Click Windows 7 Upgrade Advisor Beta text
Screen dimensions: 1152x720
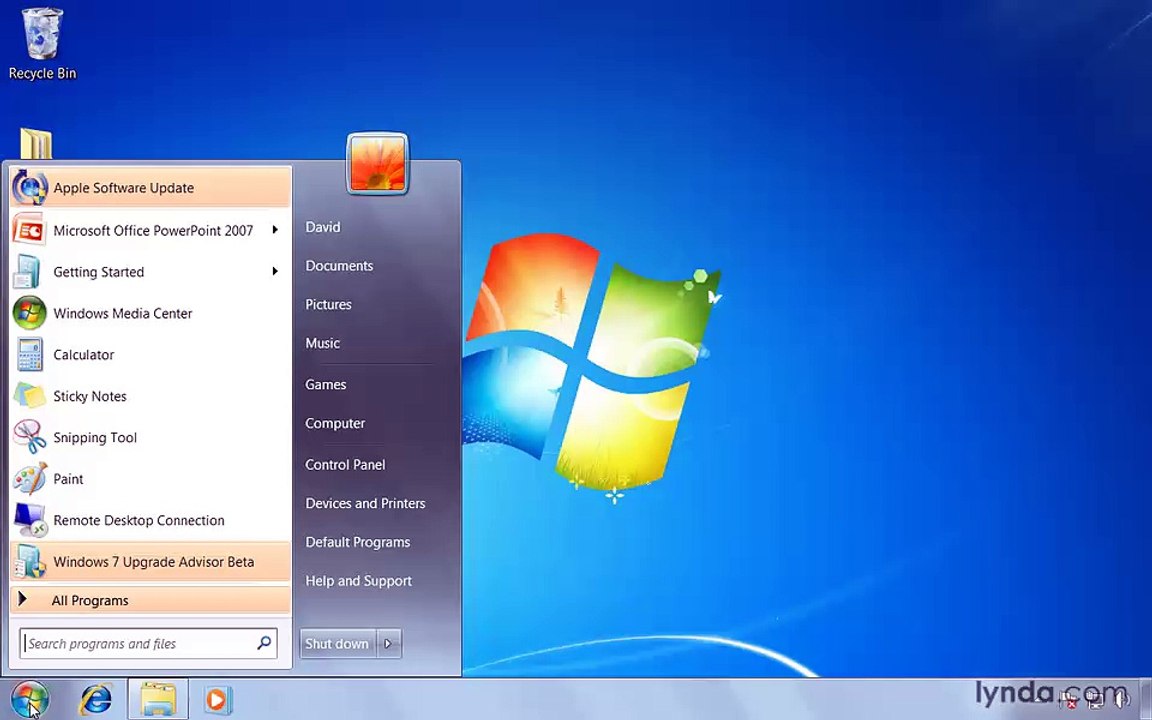pos(154,562)
